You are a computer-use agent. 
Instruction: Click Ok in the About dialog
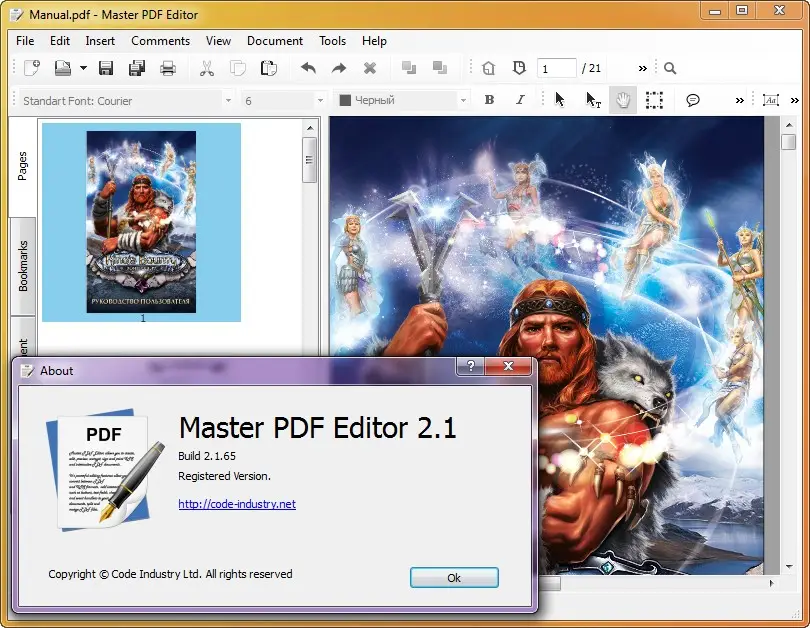454,577
